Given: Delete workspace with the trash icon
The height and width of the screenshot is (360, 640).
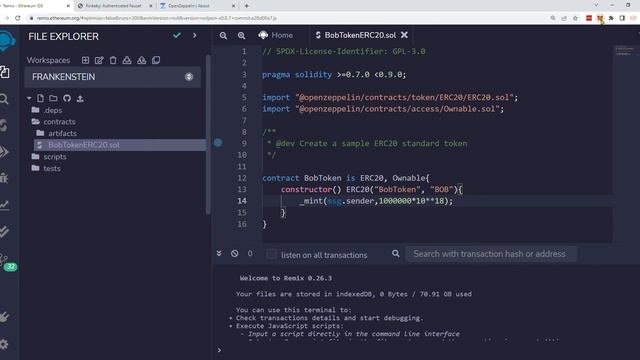Looking at the screenshot, I should click(x=113, y=60).
